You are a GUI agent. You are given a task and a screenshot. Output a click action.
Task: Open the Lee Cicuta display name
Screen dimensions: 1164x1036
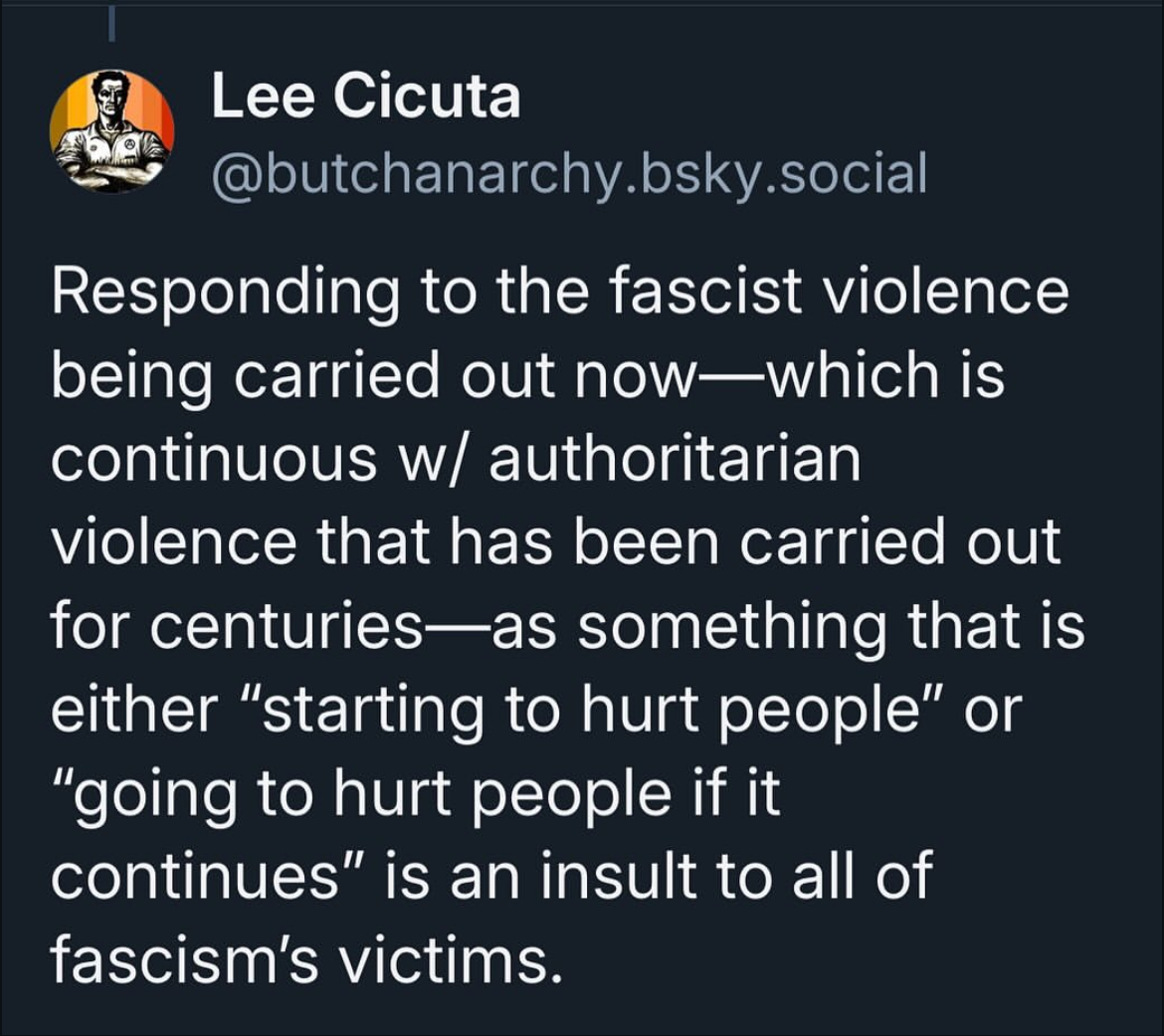365,99
